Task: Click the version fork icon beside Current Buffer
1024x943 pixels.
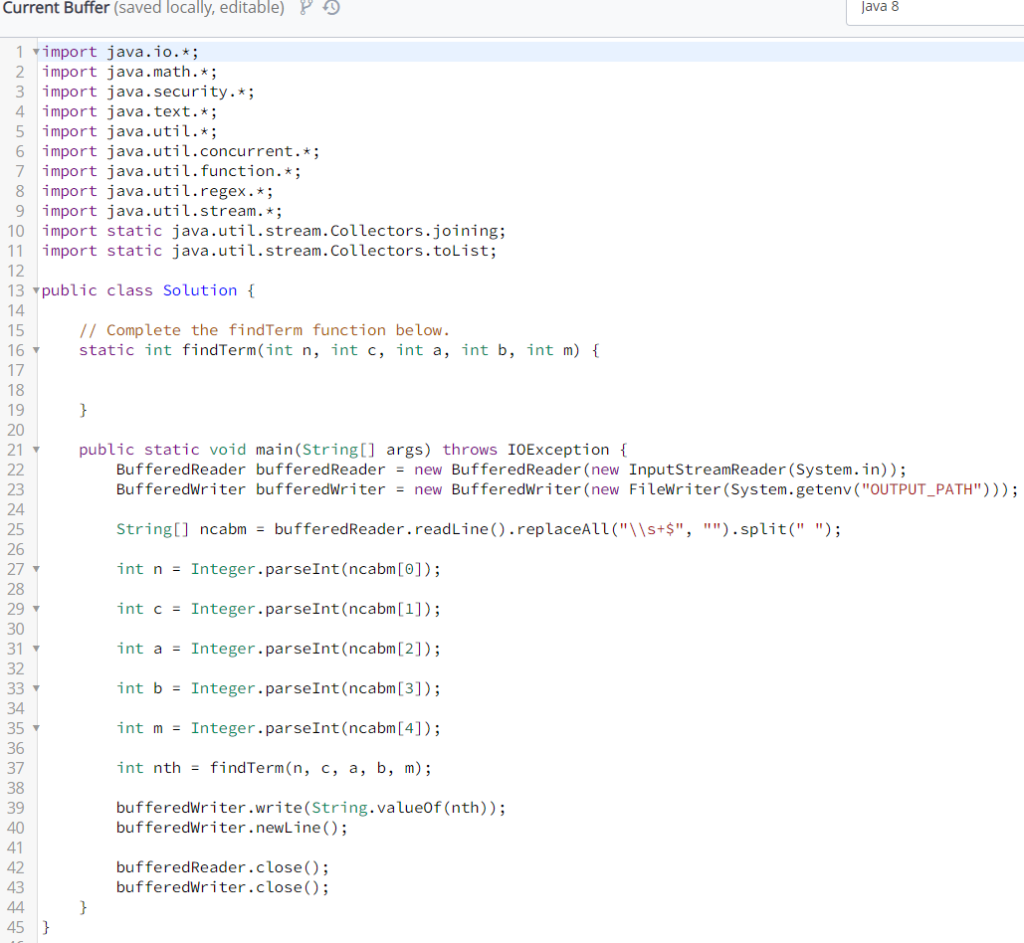Action: click(x=308, y=8)
